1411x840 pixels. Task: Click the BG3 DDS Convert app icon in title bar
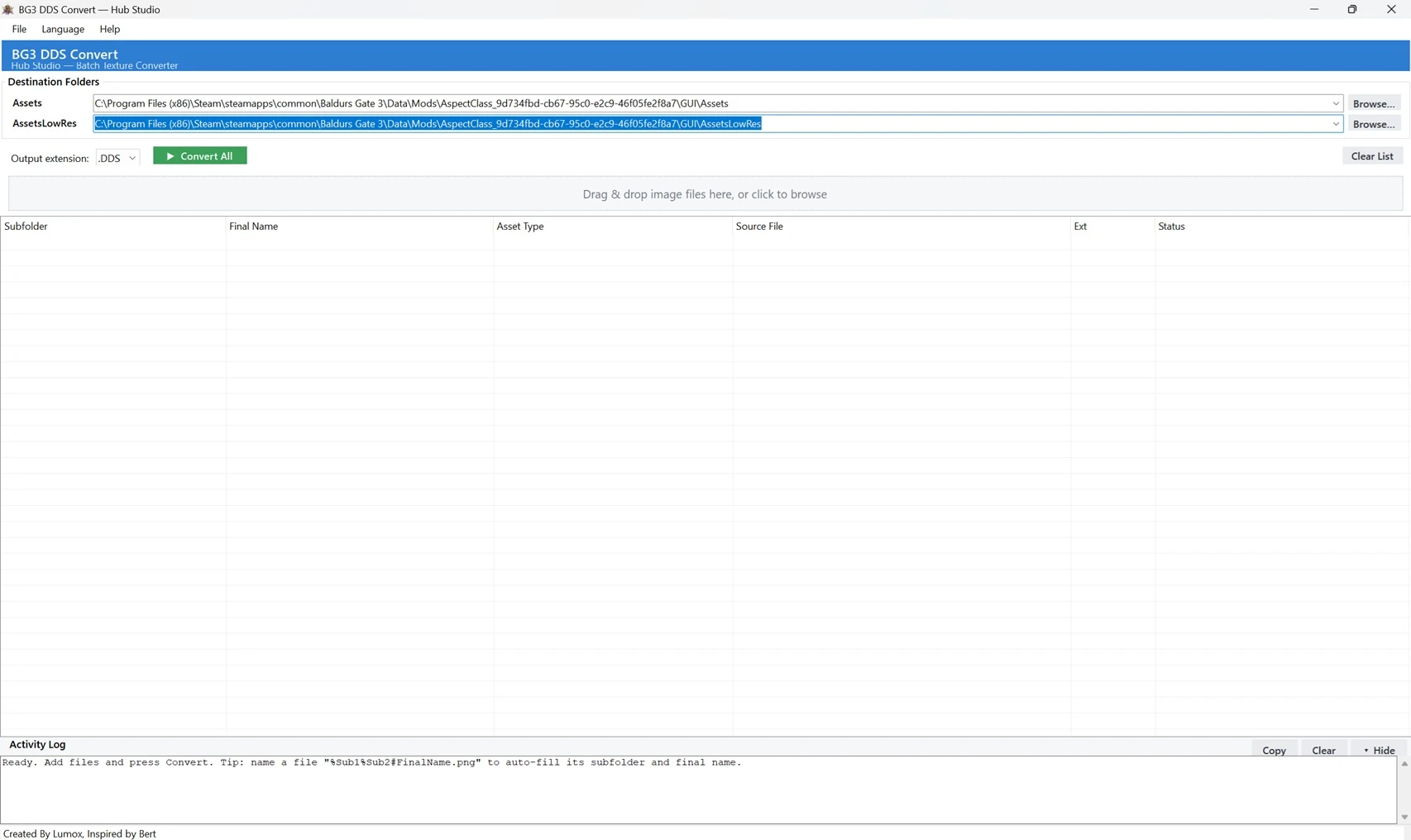point(8,9)
